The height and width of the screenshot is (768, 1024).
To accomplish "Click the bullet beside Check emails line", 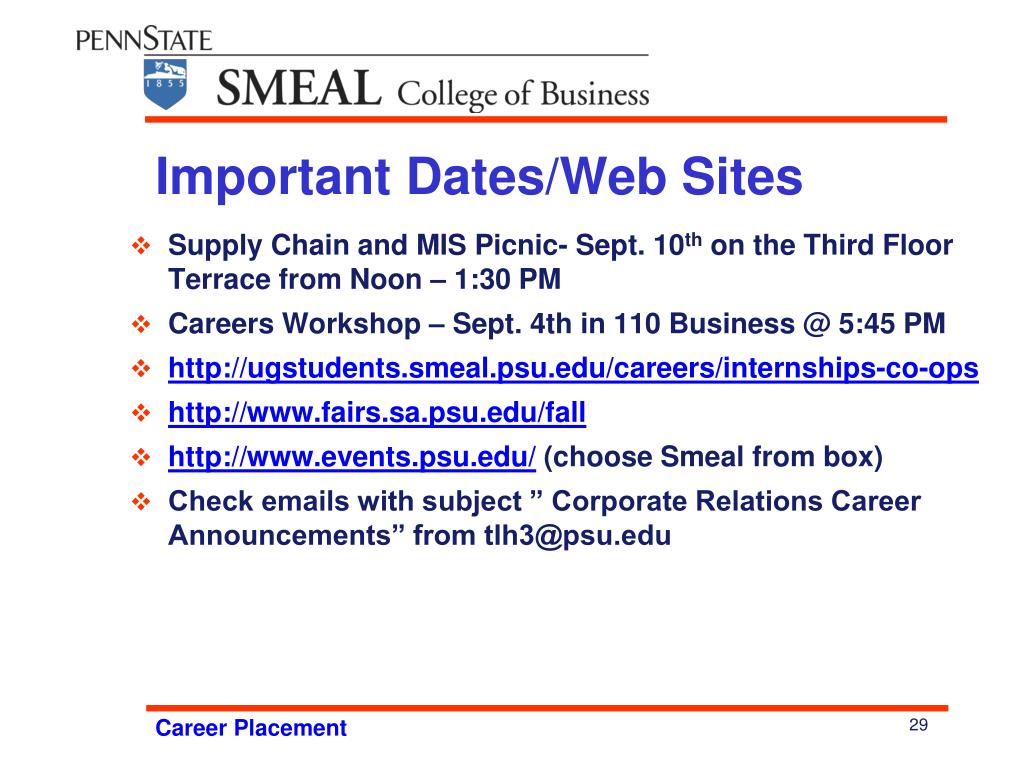I will [141, 502].
